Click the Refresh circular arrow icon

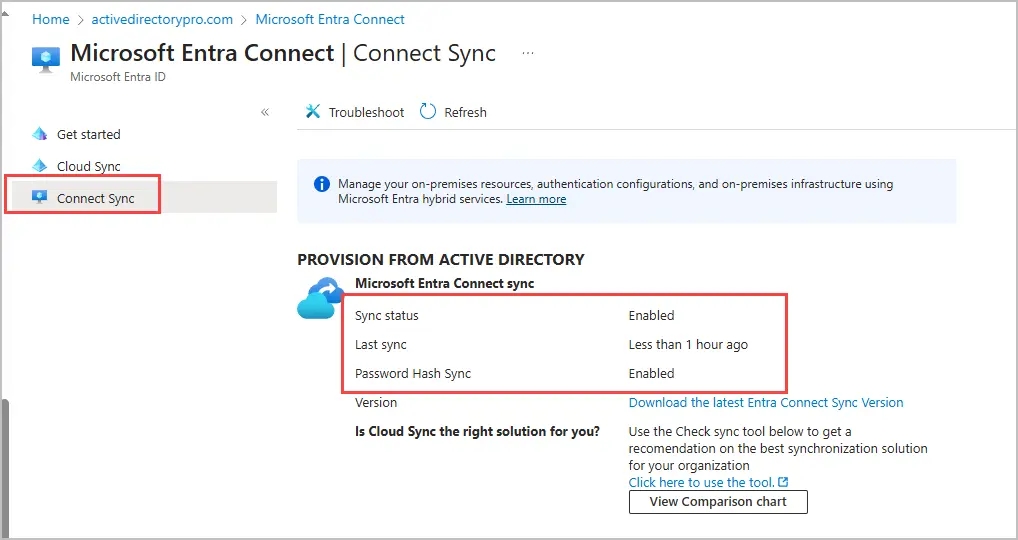pyautogui.click(x=428, y=112)
